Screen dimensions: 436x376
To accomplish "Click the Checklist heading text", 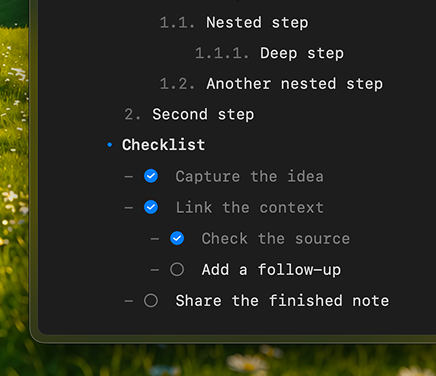I will point(163,145).
